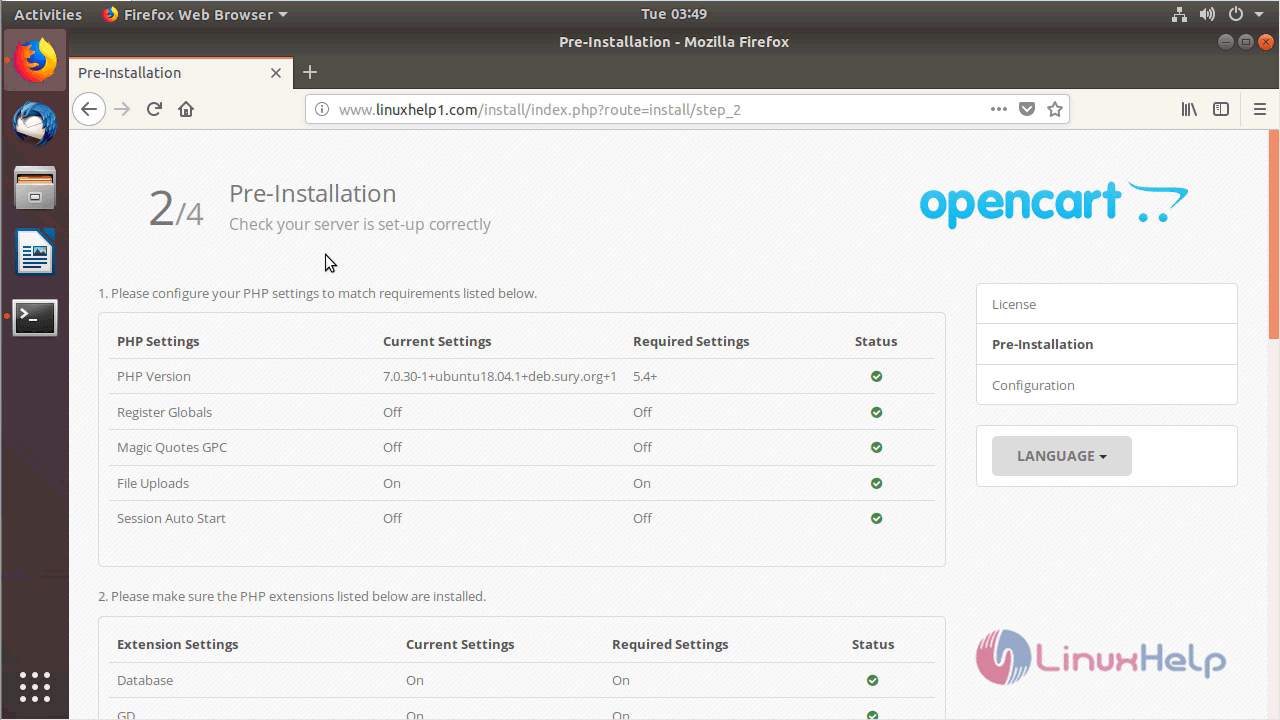Click the File Uploads label
This screenshot has width=1280, height=720.
(x=153, y=483)
